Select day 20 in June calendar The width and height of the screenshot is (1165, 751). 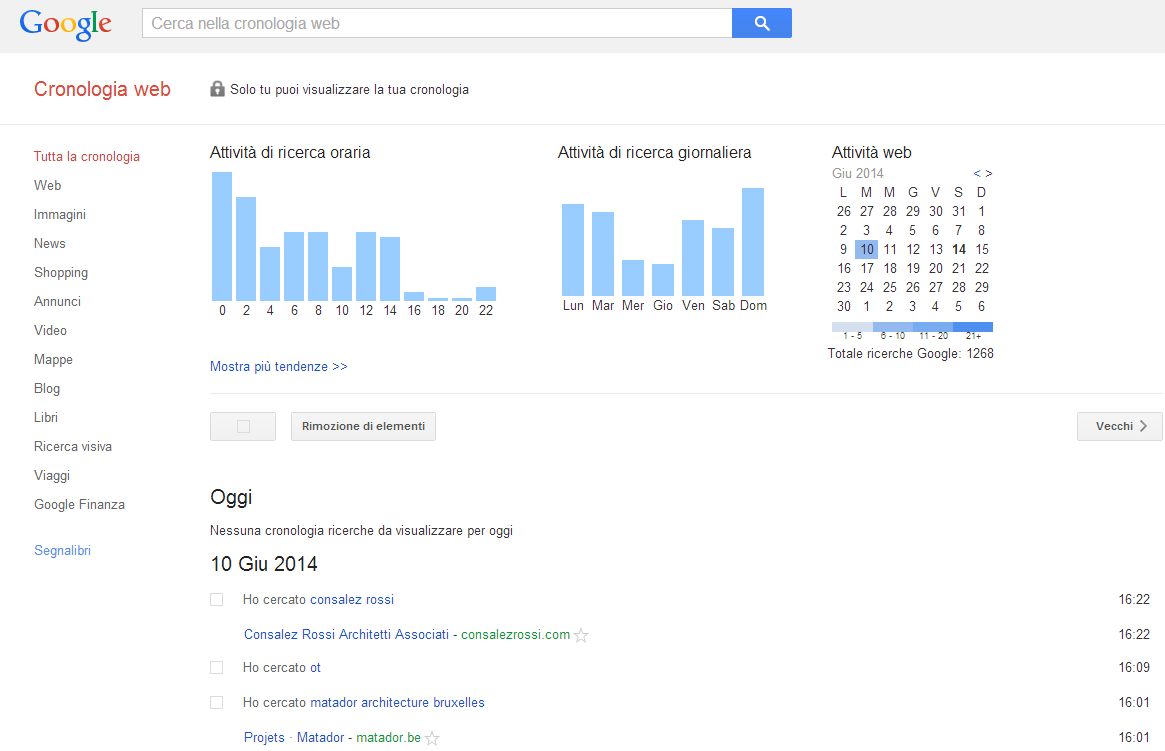[x=935, y=268]
